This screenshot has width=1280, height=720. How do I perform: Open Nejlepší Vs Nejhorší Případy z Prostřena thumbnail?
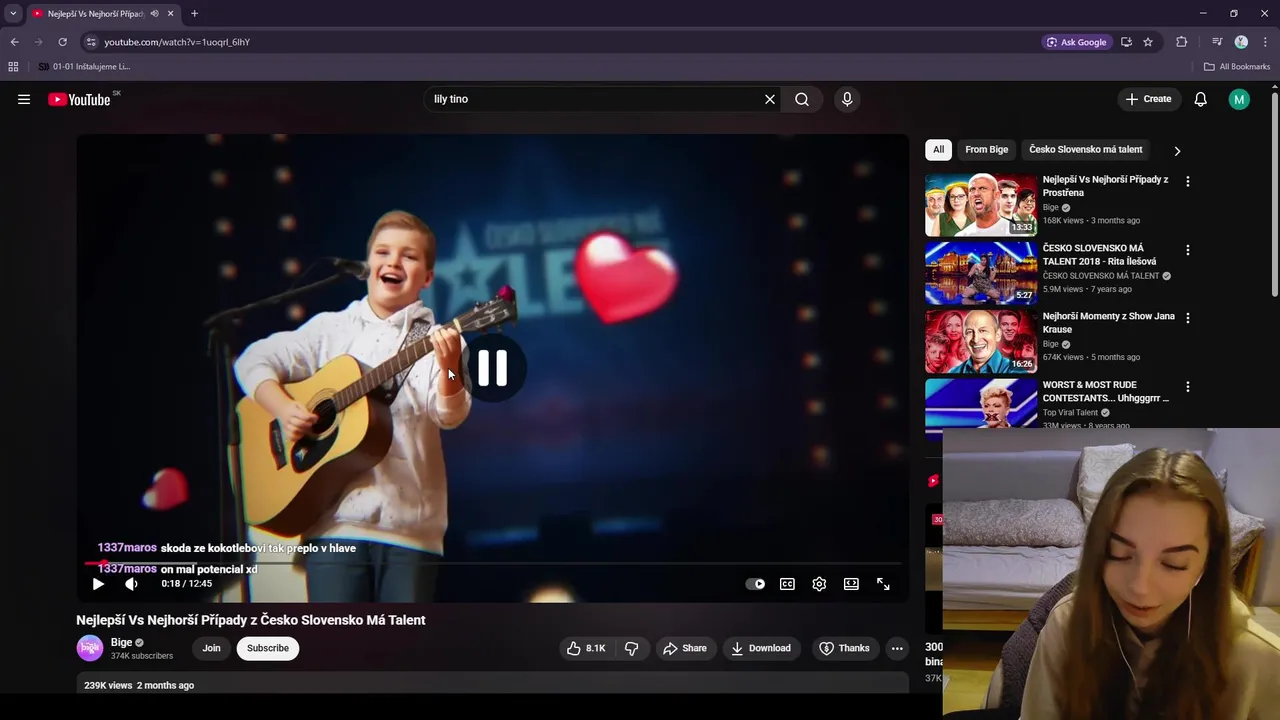[x=981, y=205]
